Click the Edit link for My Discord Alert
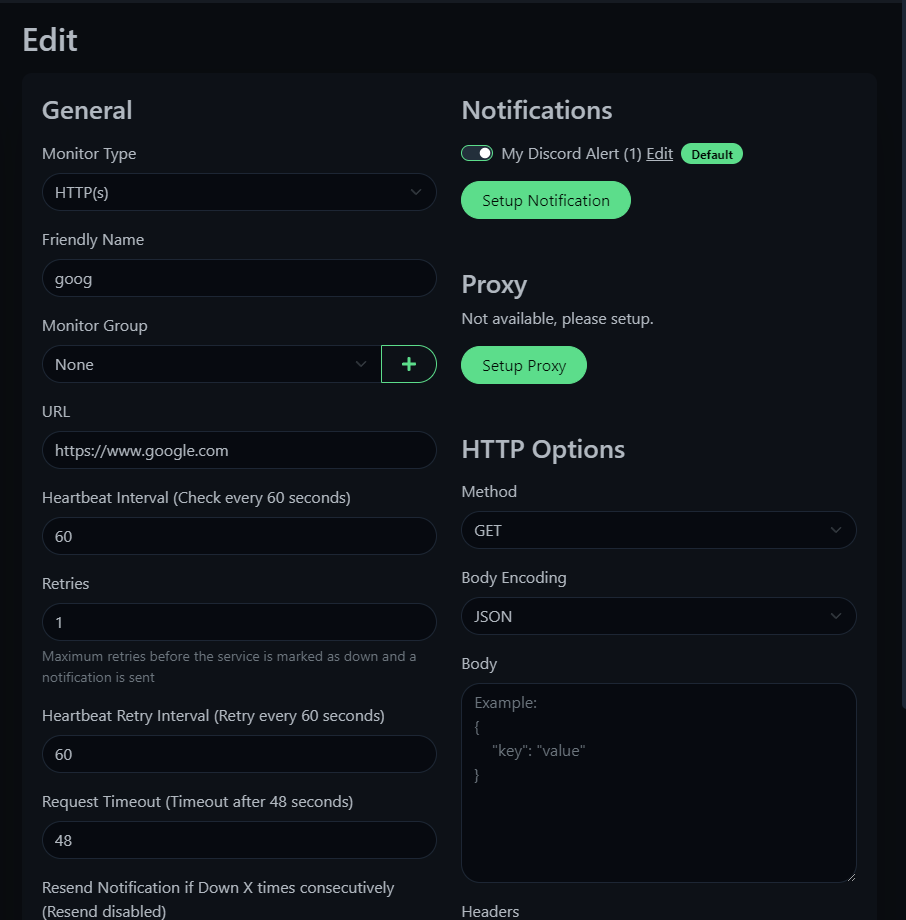The height and width of the screenshot is (920, 906). point(659,153)
